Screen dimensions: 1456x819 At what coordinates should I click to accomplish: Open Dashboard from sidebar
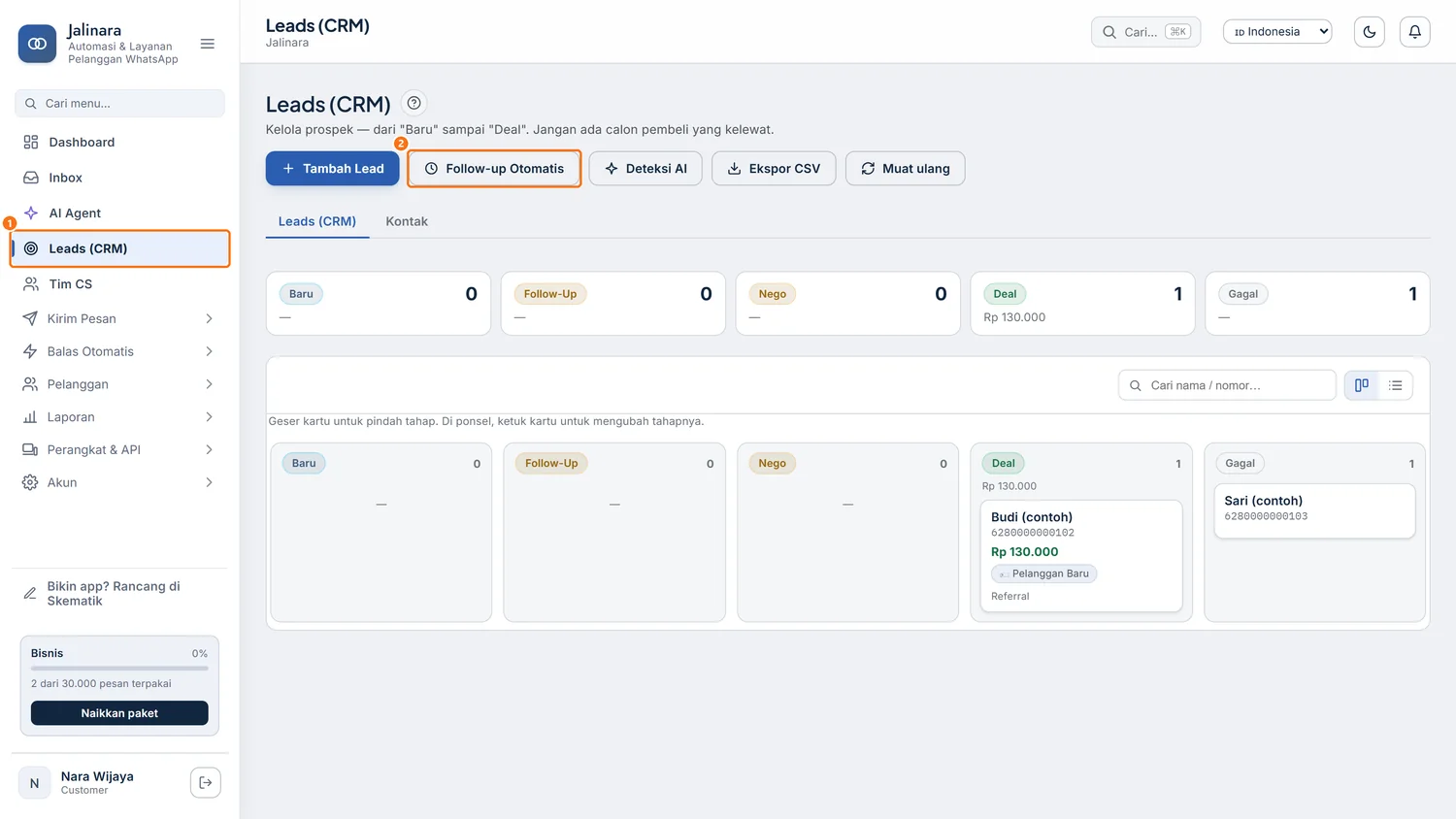[120, 142]
